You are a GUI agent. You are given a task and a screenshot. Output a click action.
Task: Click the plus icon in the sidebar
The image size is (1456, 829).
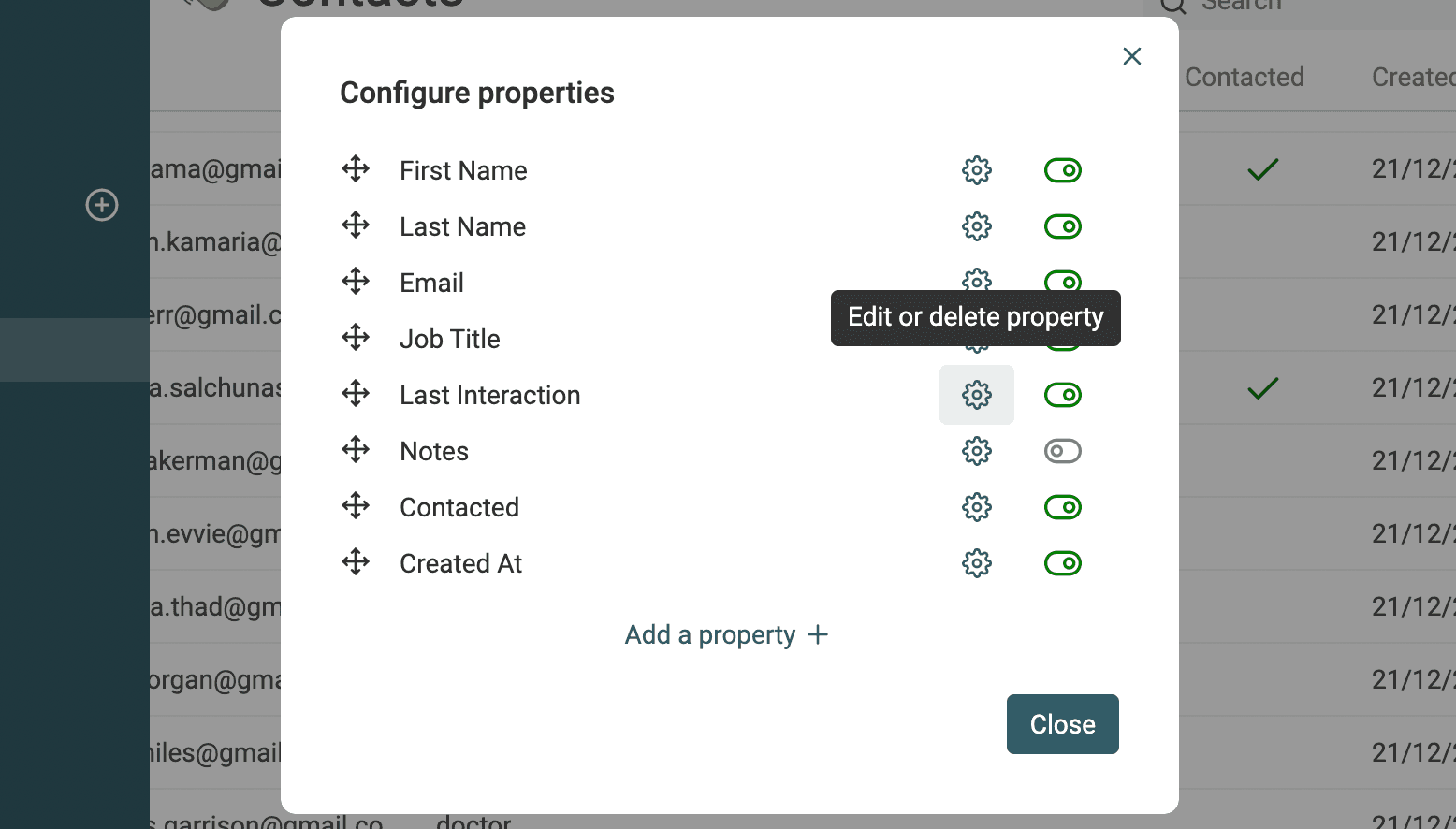tap(101, 205)
